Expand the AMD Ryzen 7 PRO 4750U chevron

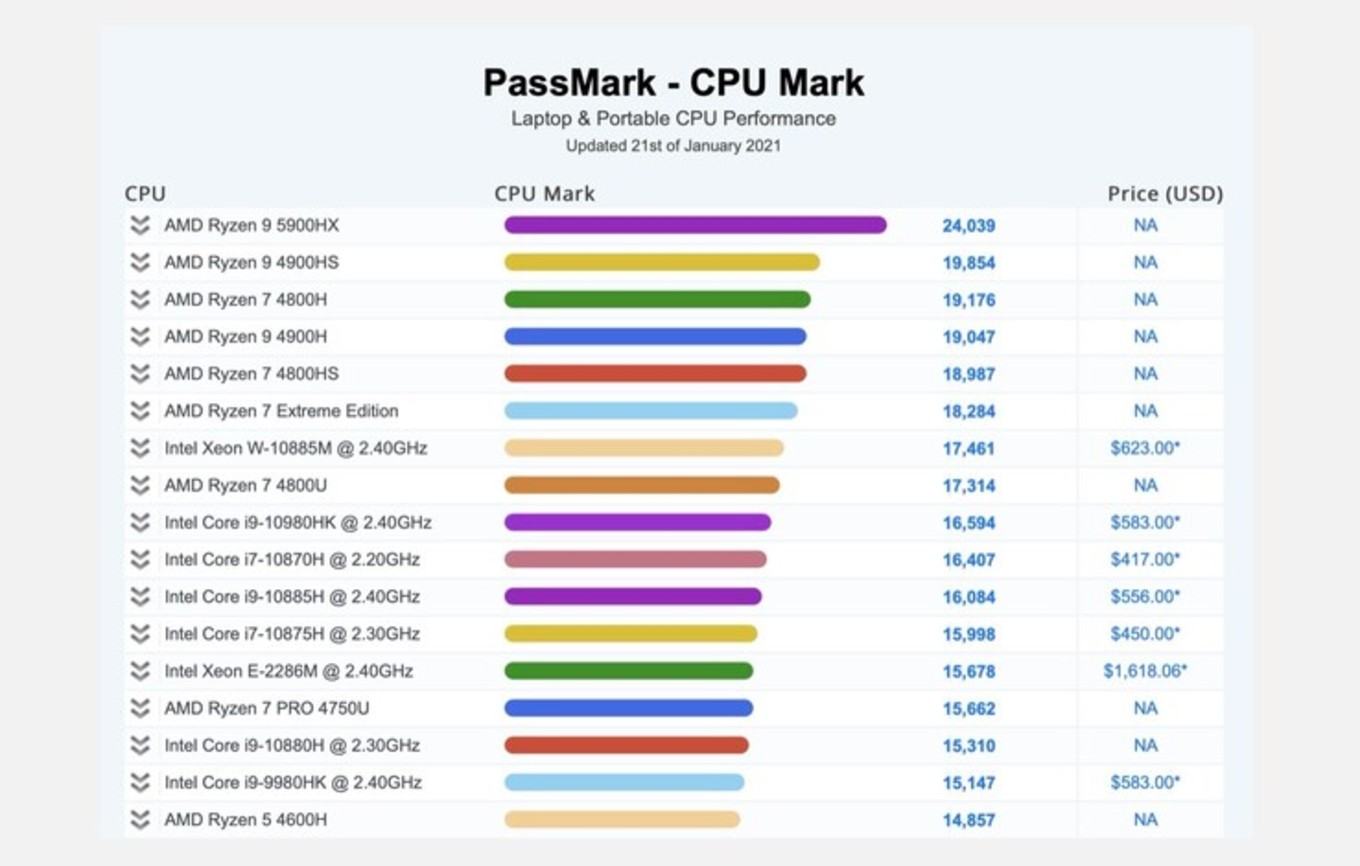pos(140,708)
